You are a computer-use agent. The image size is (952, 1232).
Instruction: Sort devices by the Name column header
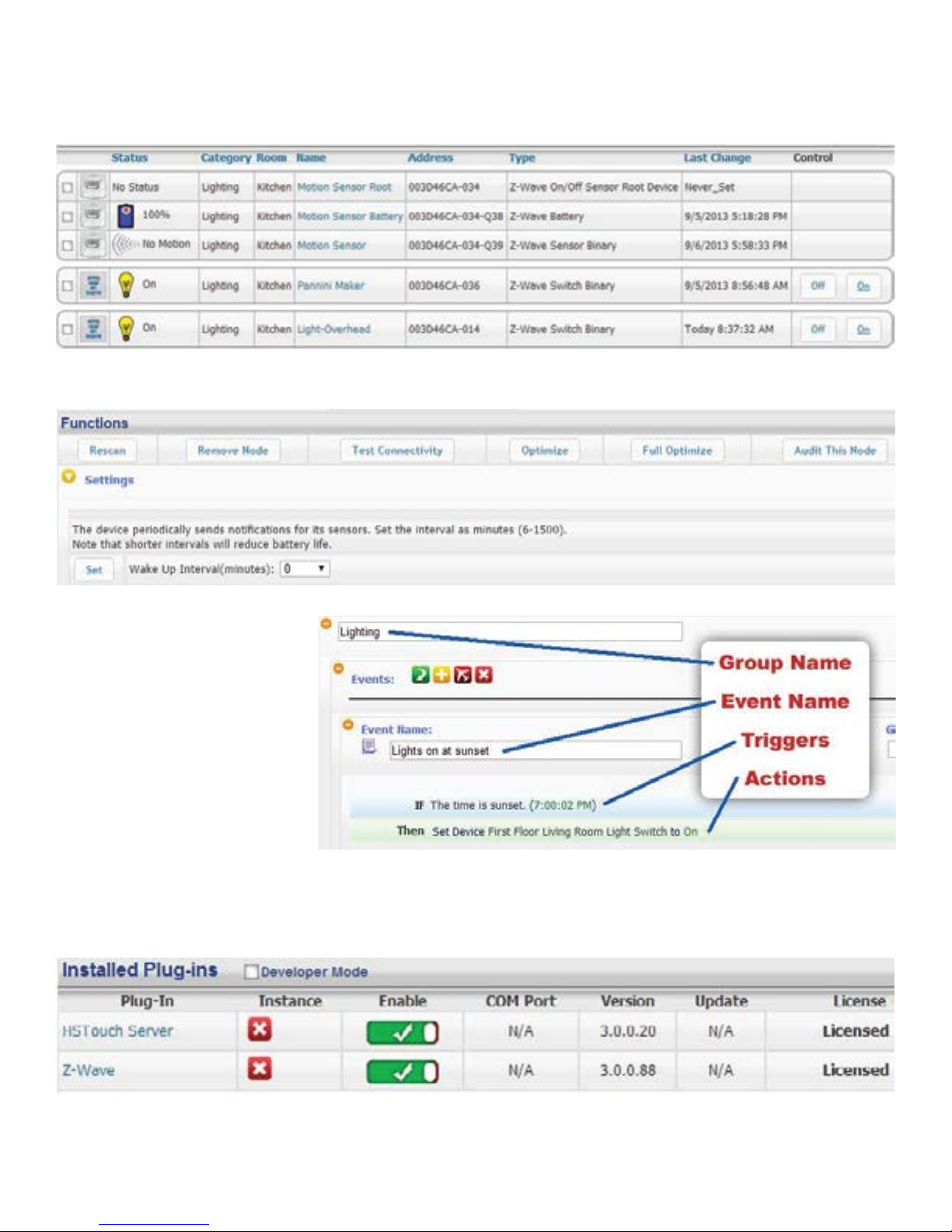click(x=311, y=158)
